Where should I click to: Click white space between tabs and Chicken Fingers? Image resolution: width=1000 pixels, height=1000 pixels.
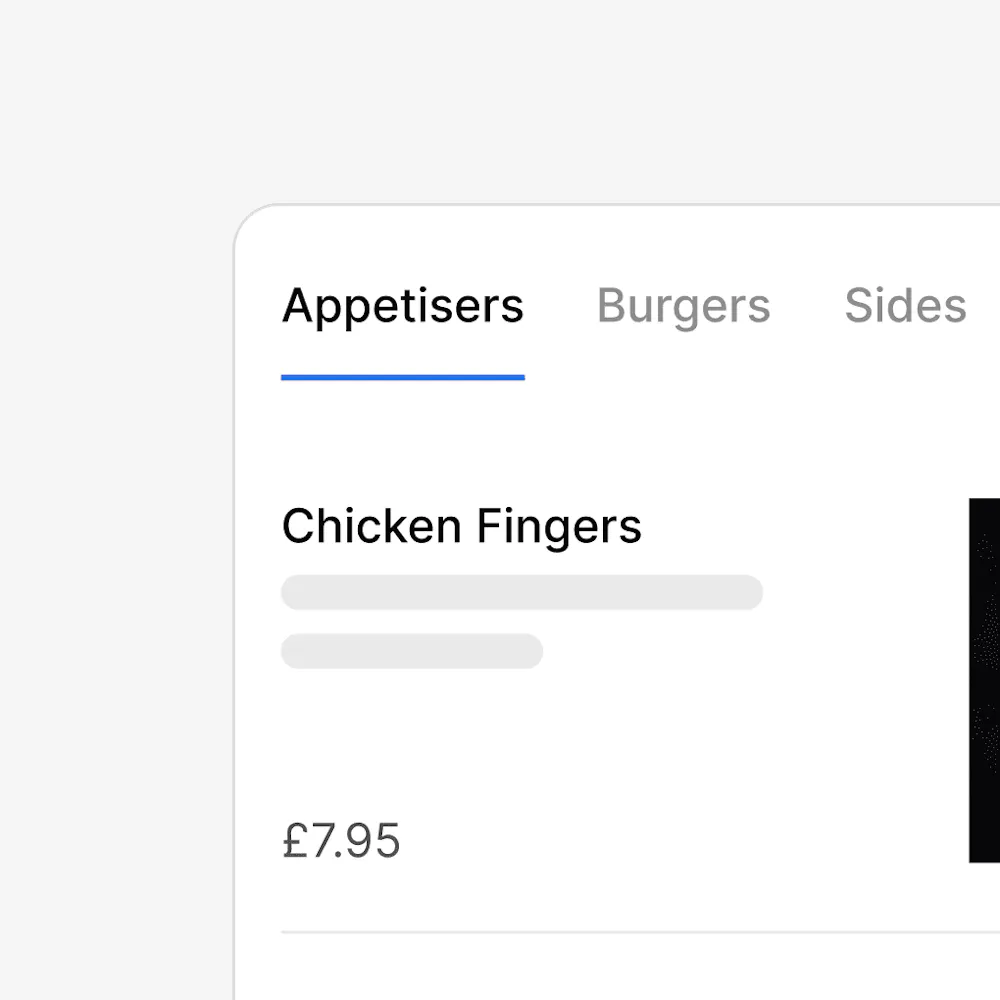(x=600, y=440)
